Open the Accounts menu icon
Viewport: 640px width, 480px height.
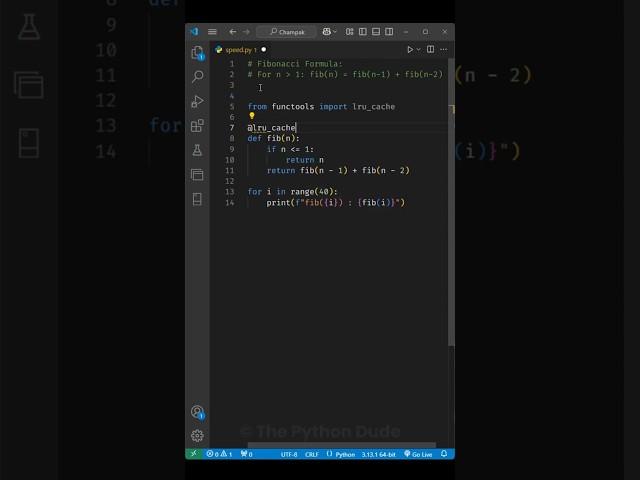coord(198,412)
